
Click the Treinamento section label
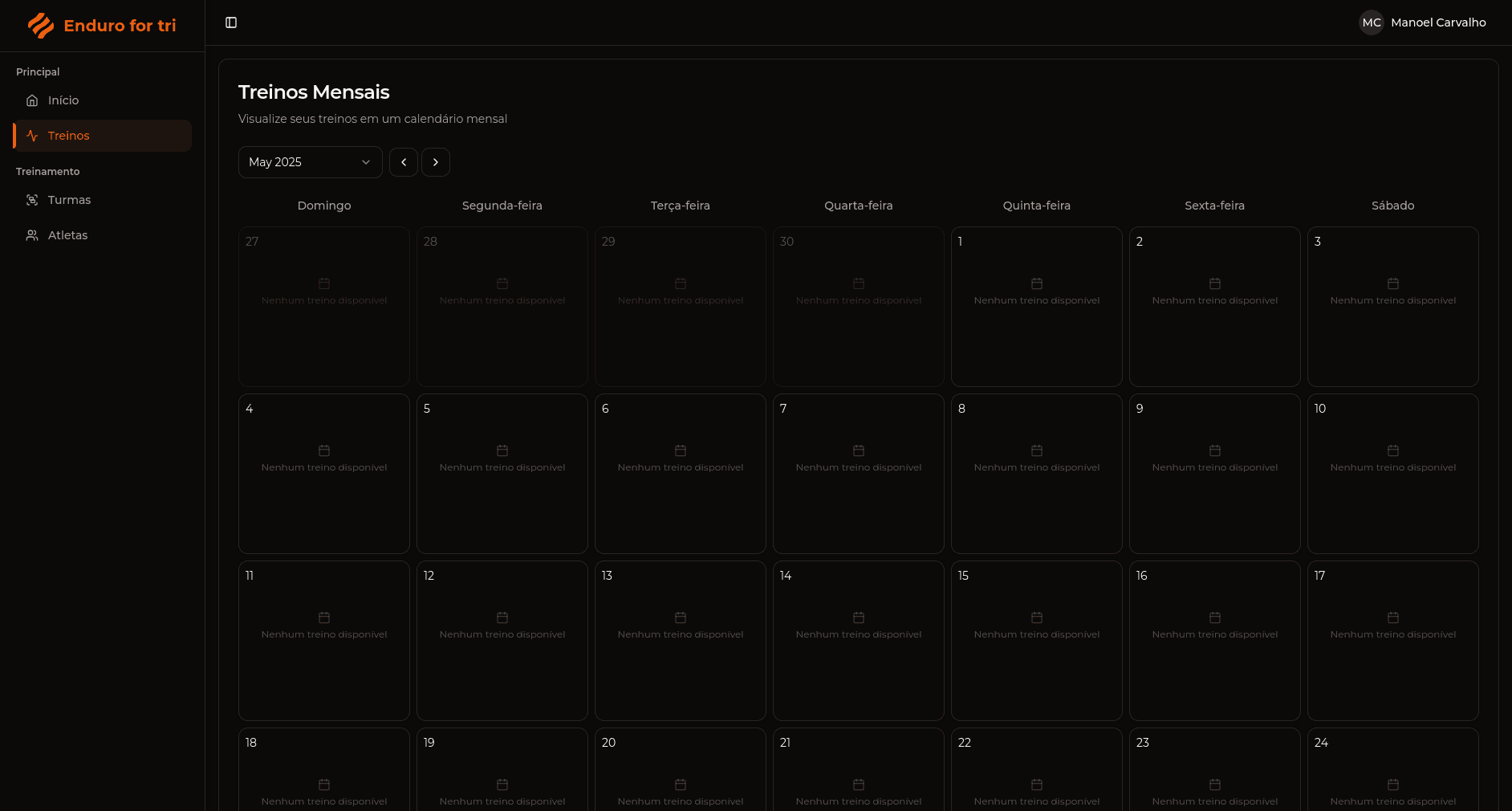(x=48, y=172)
